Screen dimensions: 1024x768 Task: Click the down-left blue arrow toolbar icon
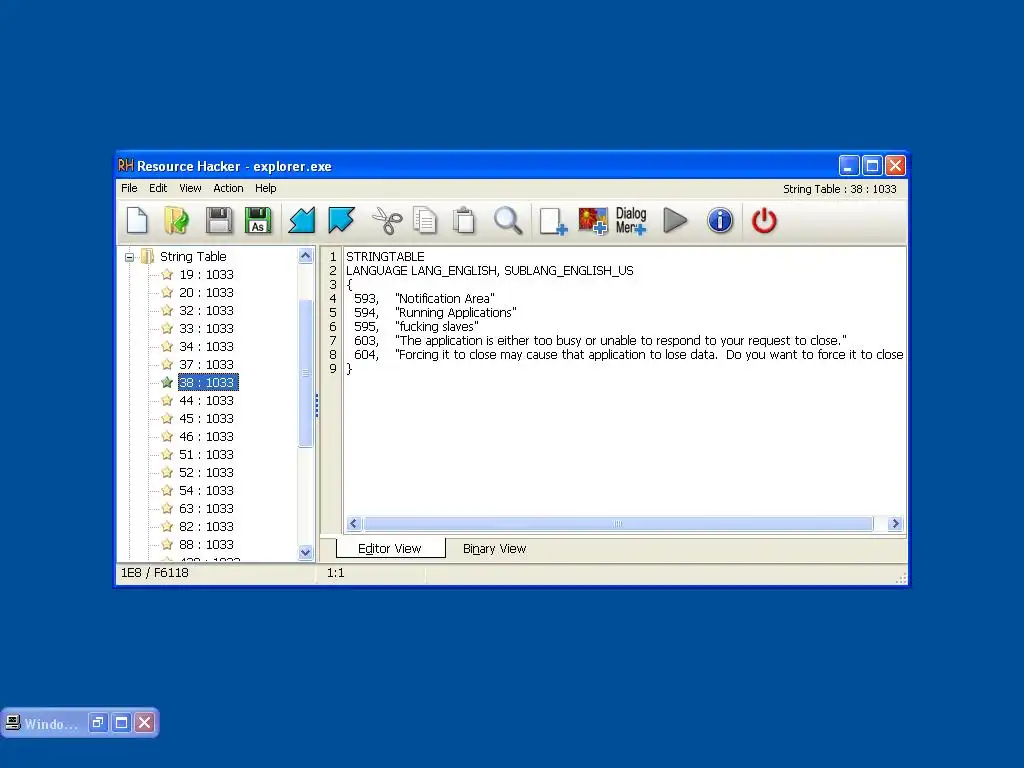[x=302, y=221]
